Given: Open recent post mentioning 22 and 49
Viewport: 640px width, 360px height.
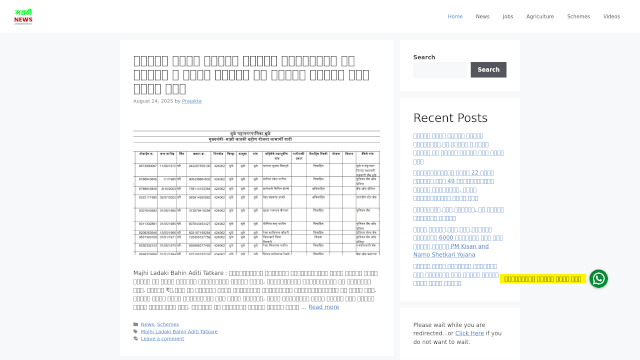Looking at the screenshot, I should pyautogui.click(x=453, y=185).
